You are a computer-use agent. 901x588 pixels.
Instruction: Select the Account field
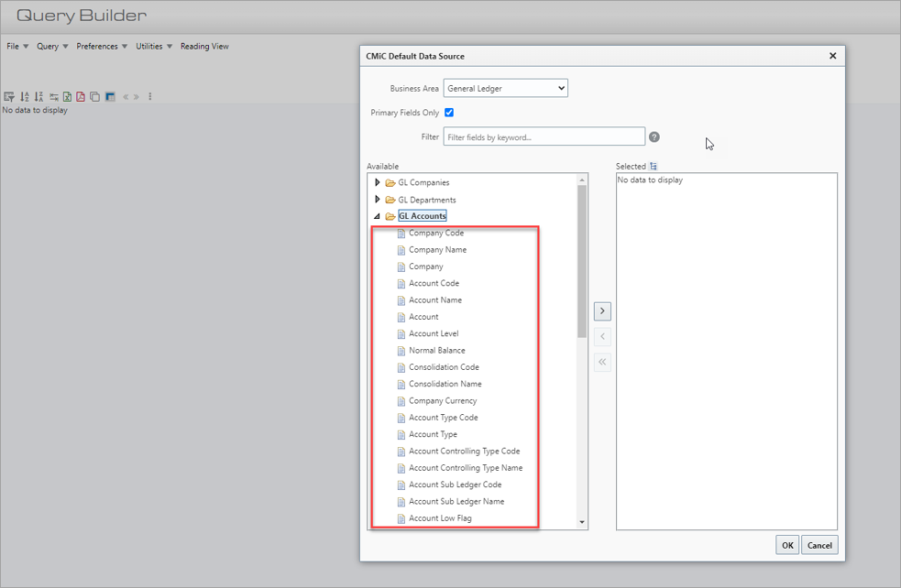click(423, 317)
